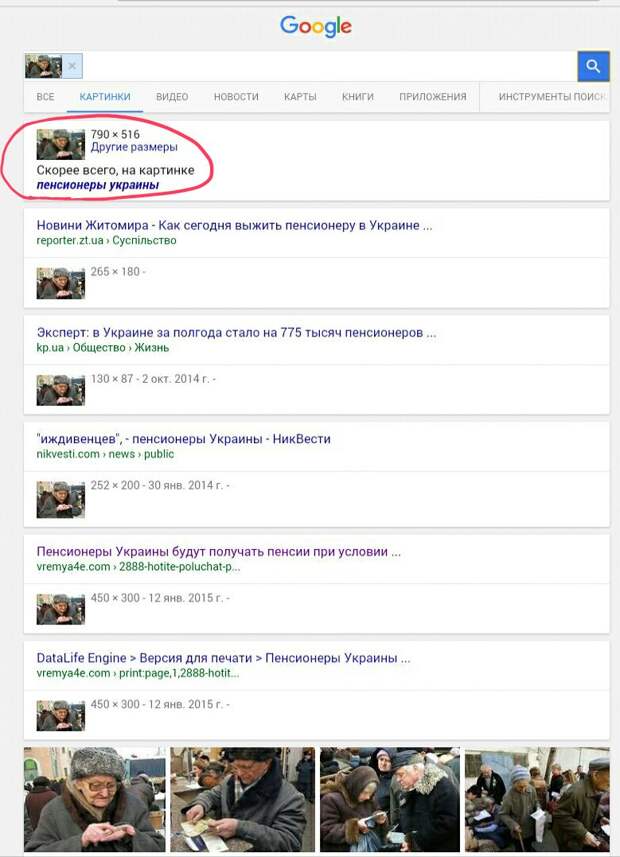The height and width of the screenshot is (857, 620).
Task: Click the 265 × 180 result thumbnail
Action: click(61, 283)
